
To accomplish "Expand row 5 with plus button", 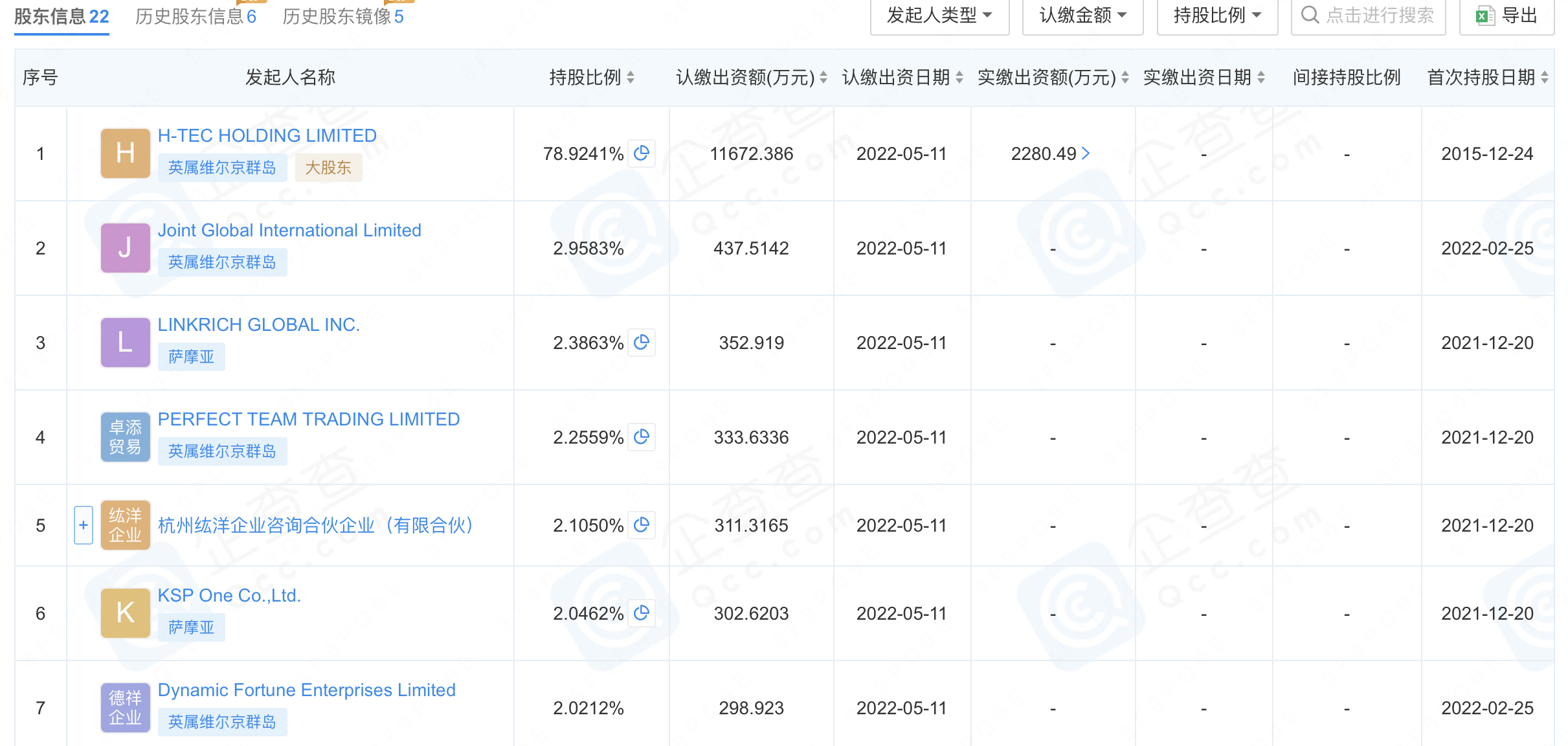I will (84, 525).
